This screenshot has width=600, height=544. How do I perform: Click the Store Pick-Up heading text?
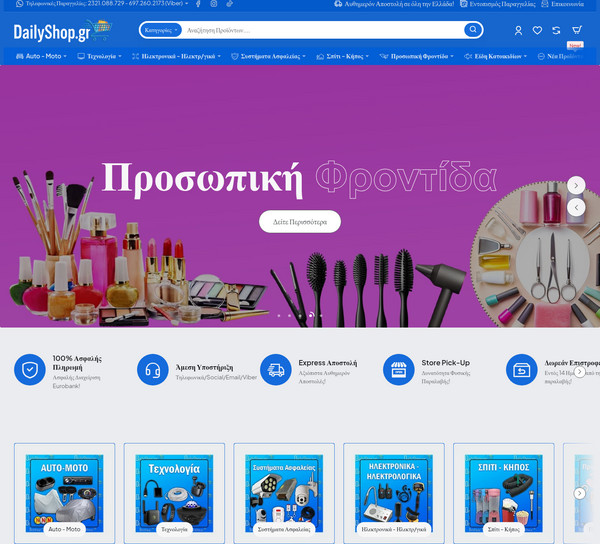[445, 363]
